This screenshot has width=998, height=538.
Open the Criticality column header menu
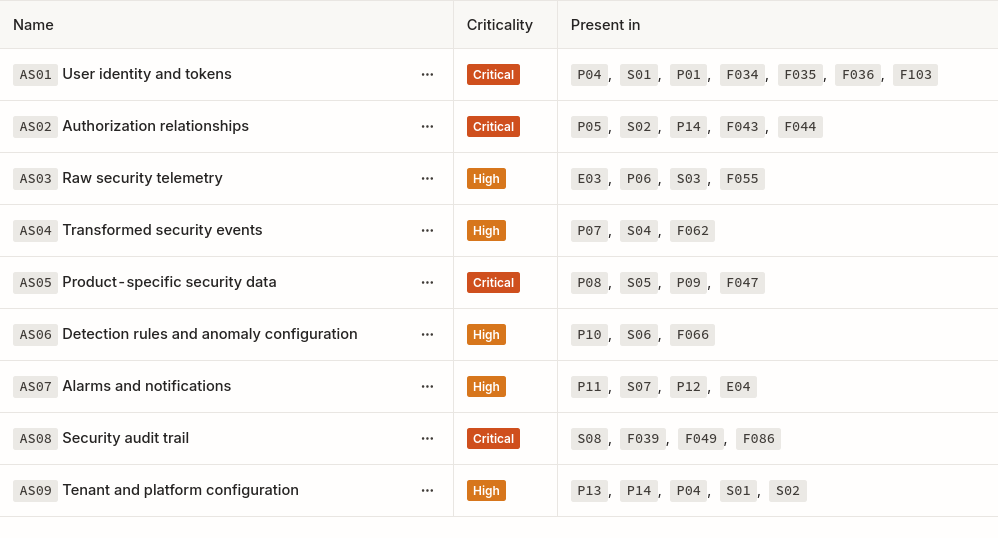(x=500, y=25)
